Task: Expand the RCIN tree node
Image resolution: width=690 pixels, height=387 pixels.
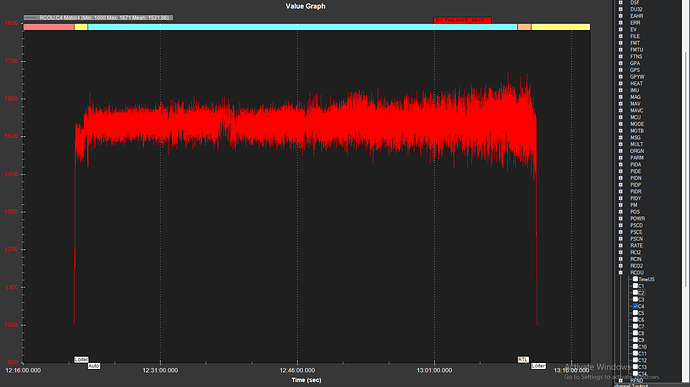Action: click(x=620, y=259)
